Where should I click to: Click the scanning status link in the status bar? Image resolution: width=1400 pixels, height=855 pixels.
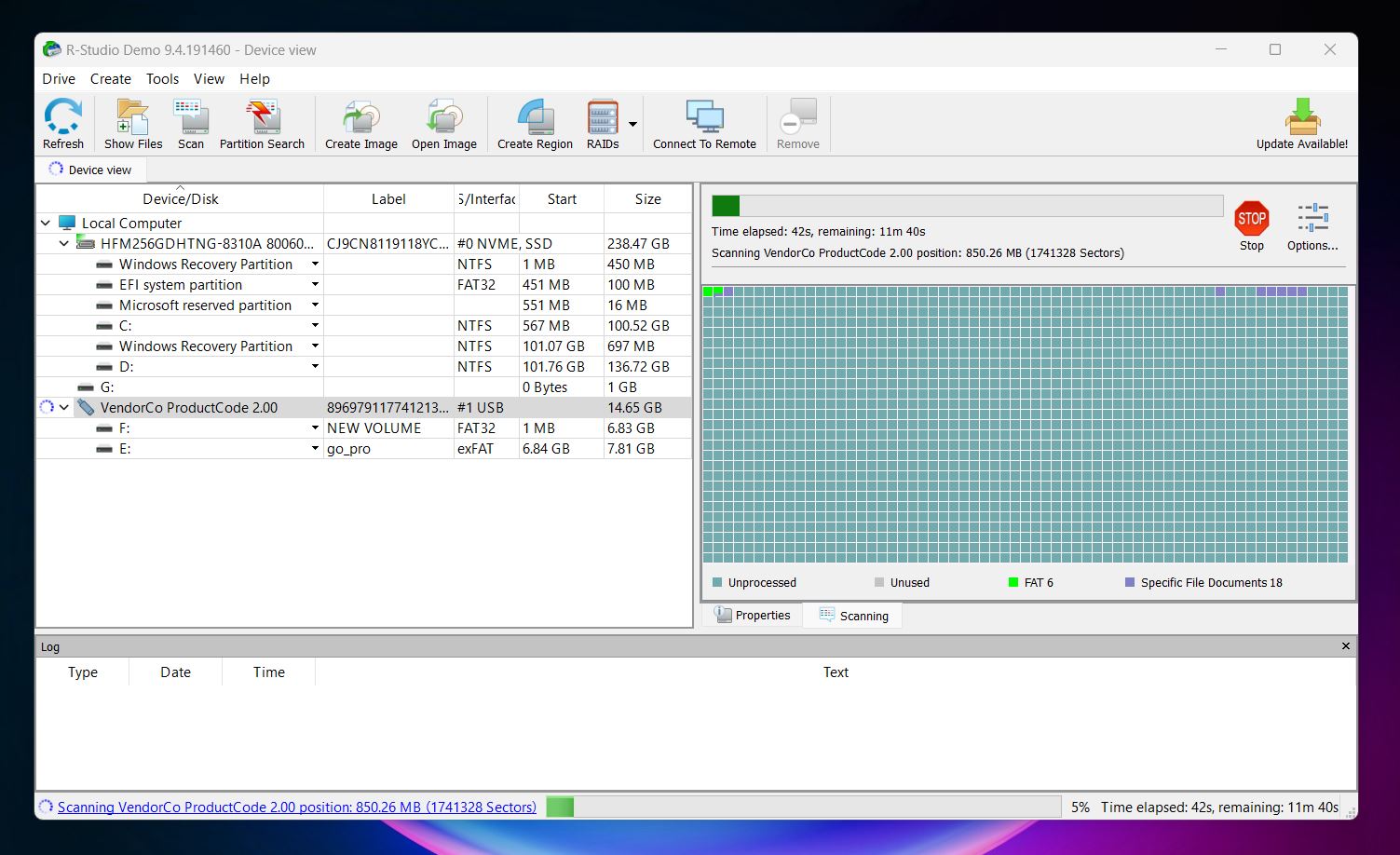pyautogui.click(x=297, y=807)
